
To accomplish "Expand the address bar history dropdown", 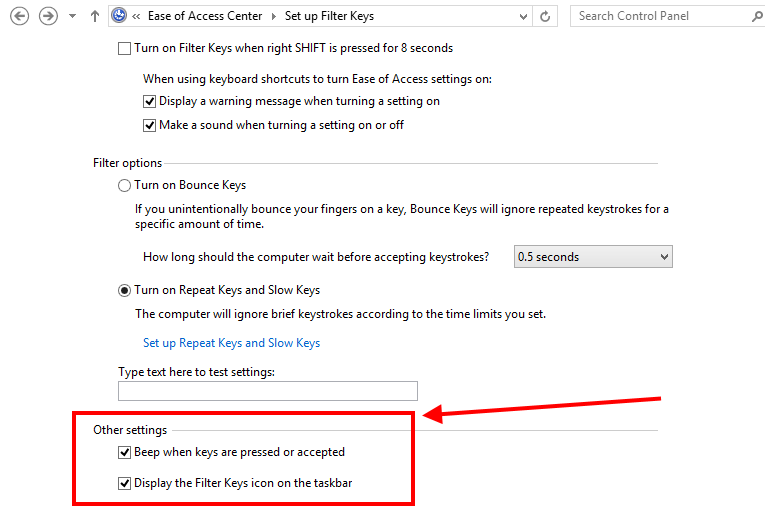I will (x=523, y=16).
